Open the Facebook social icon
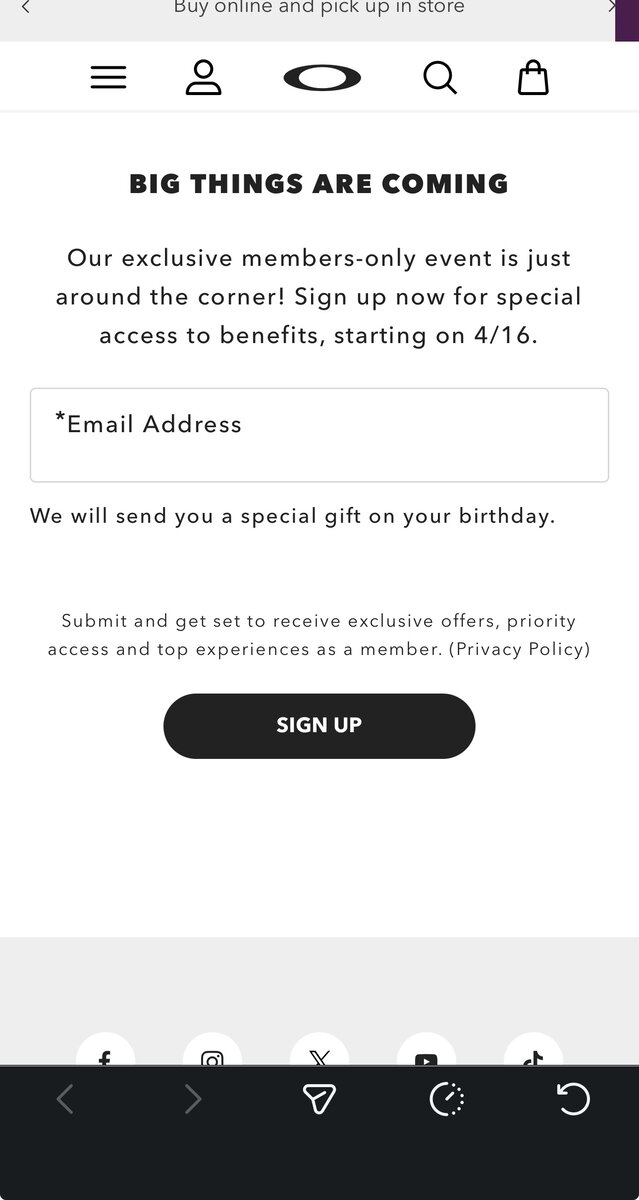Viewport: 639px width, 1200px height. point(105,1053)
